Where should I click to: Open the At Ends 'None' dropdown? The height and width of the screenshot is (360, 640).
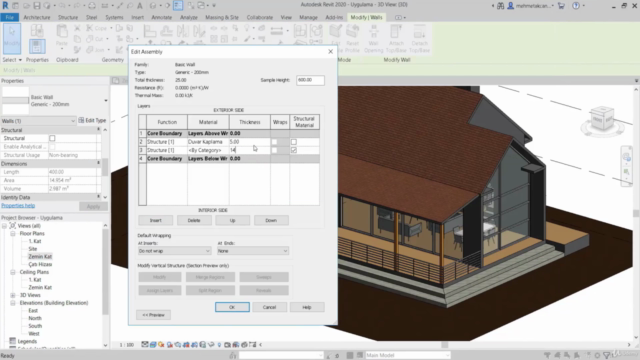click(x=253, y=251)
